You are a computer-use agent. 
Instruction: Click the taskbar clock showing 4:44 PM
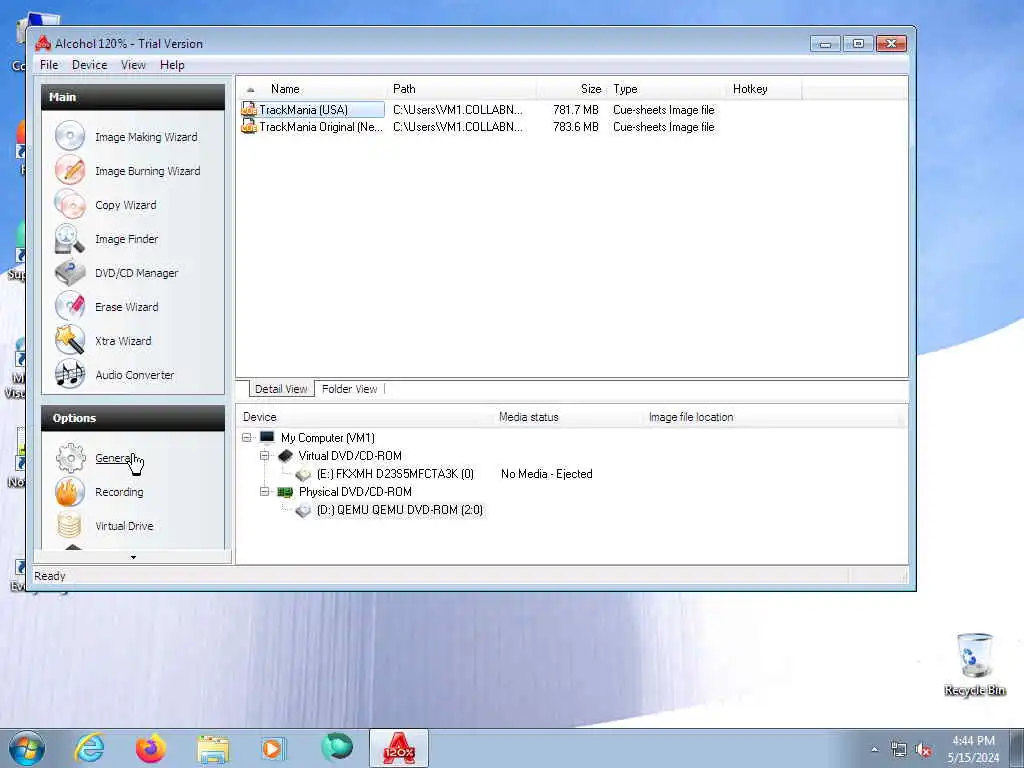pyautogui.click(x=973, y=749)
